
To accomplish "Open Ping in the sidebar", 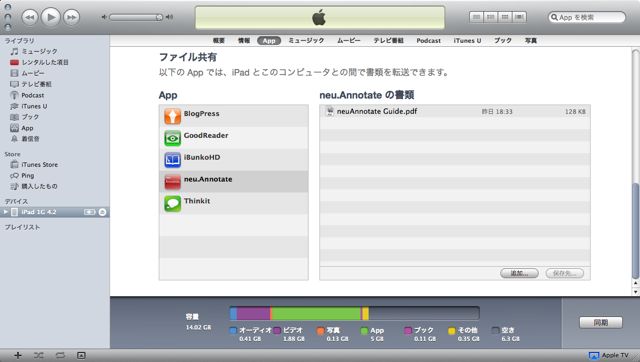I will coord(27,175).
